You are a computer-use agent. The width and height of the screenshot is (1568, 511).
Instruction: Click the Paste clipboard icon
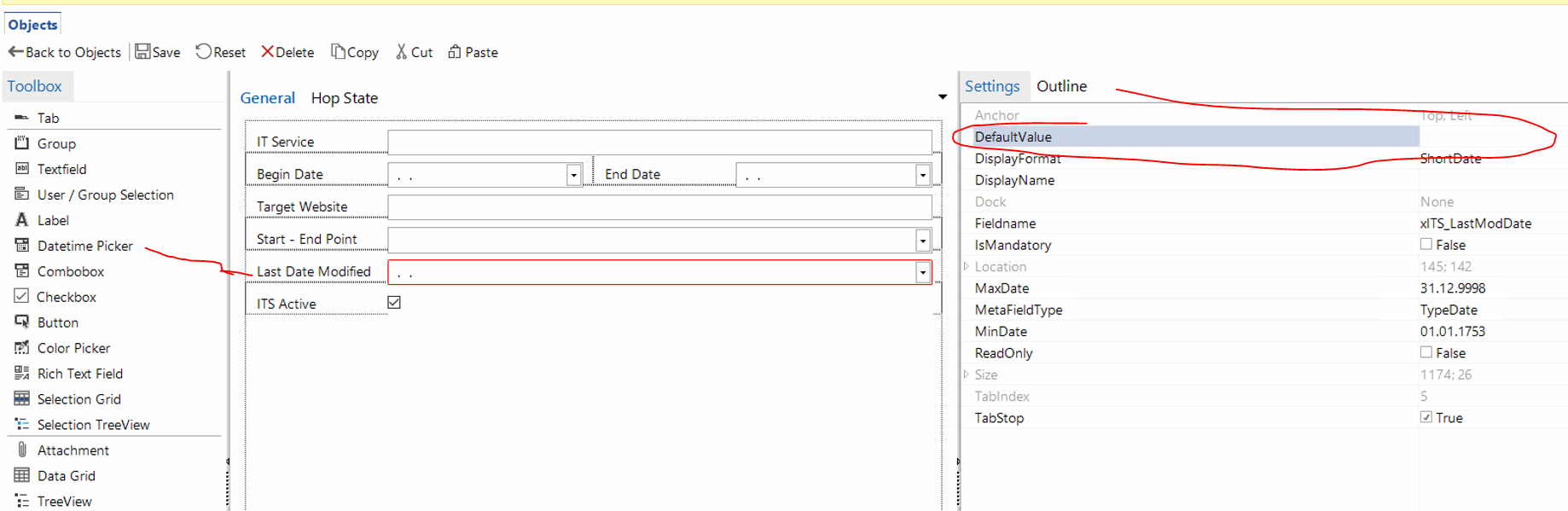tap(455, 52)
